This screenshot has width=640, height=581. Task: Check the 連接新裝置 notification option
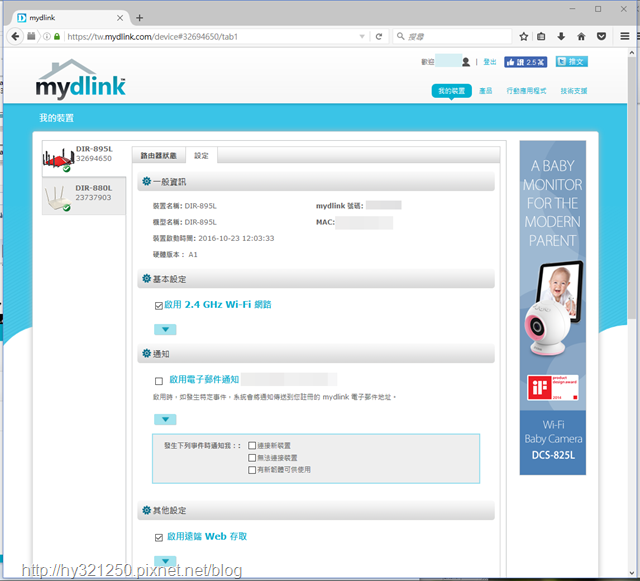pyautogui.click(x=252, y=445)
